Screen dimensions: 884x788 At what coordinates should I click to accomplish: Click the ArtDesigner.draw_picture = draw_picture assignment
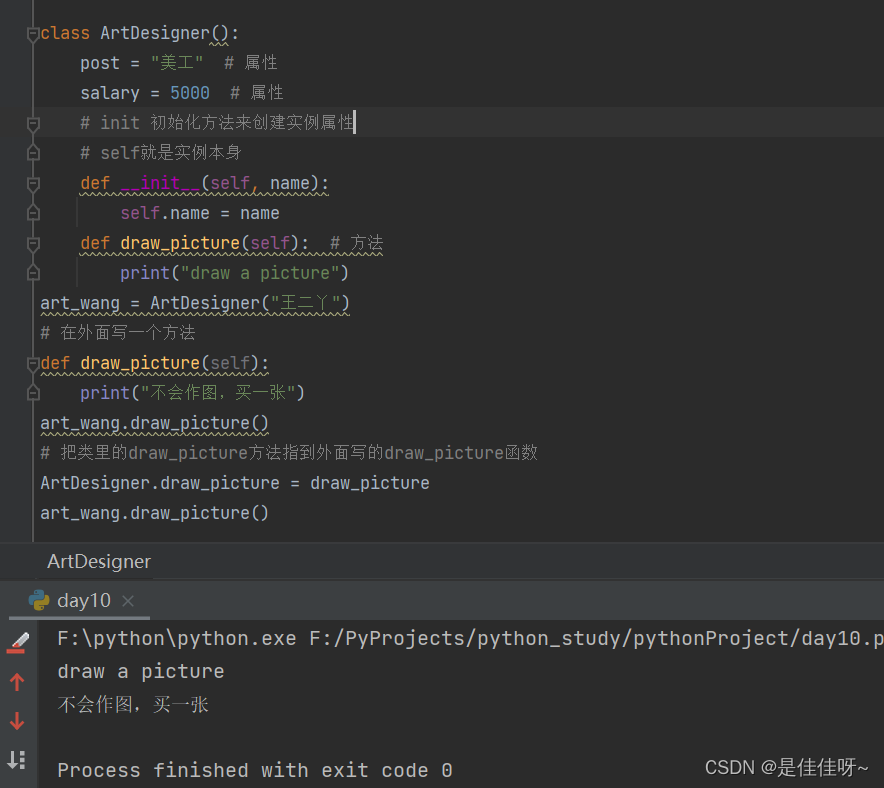[x=235, y=483]
